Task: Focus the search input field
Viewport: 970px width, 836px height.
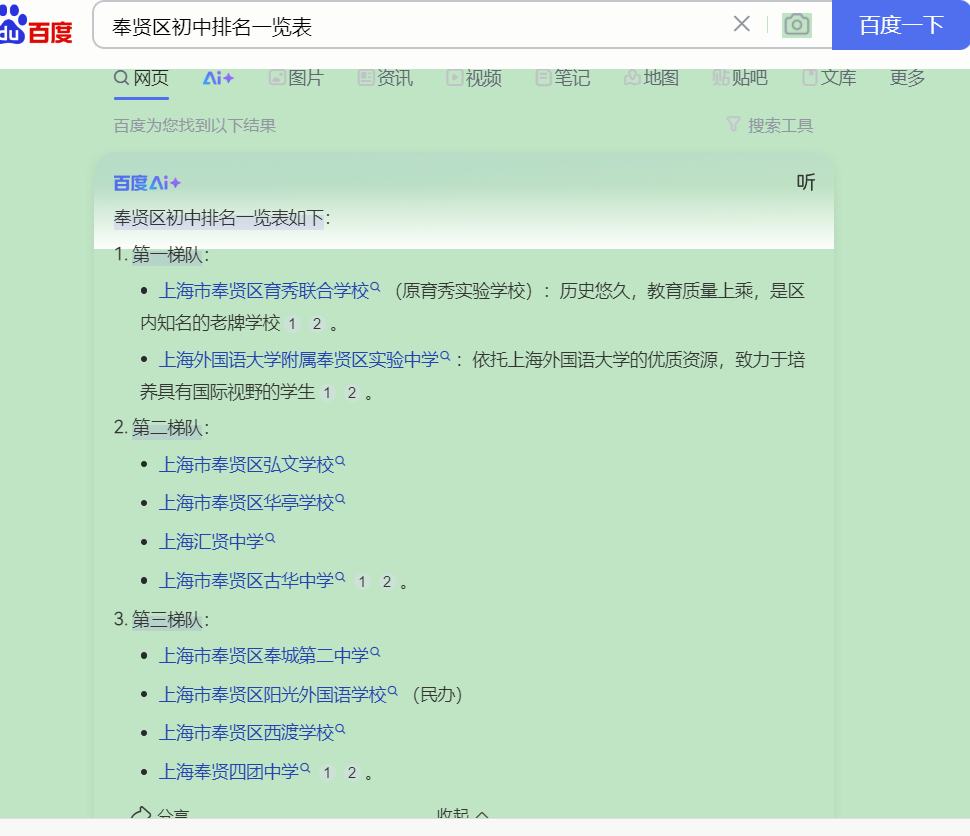Action: [x=414, y=27]
